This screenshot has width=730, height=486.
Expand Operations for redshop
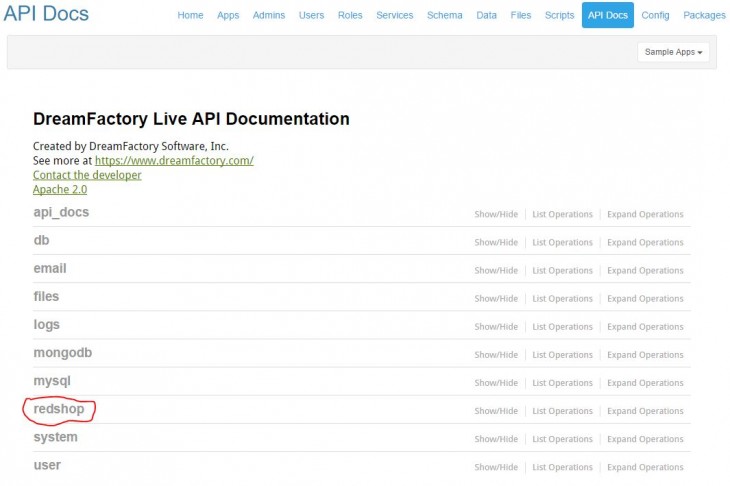645,411
